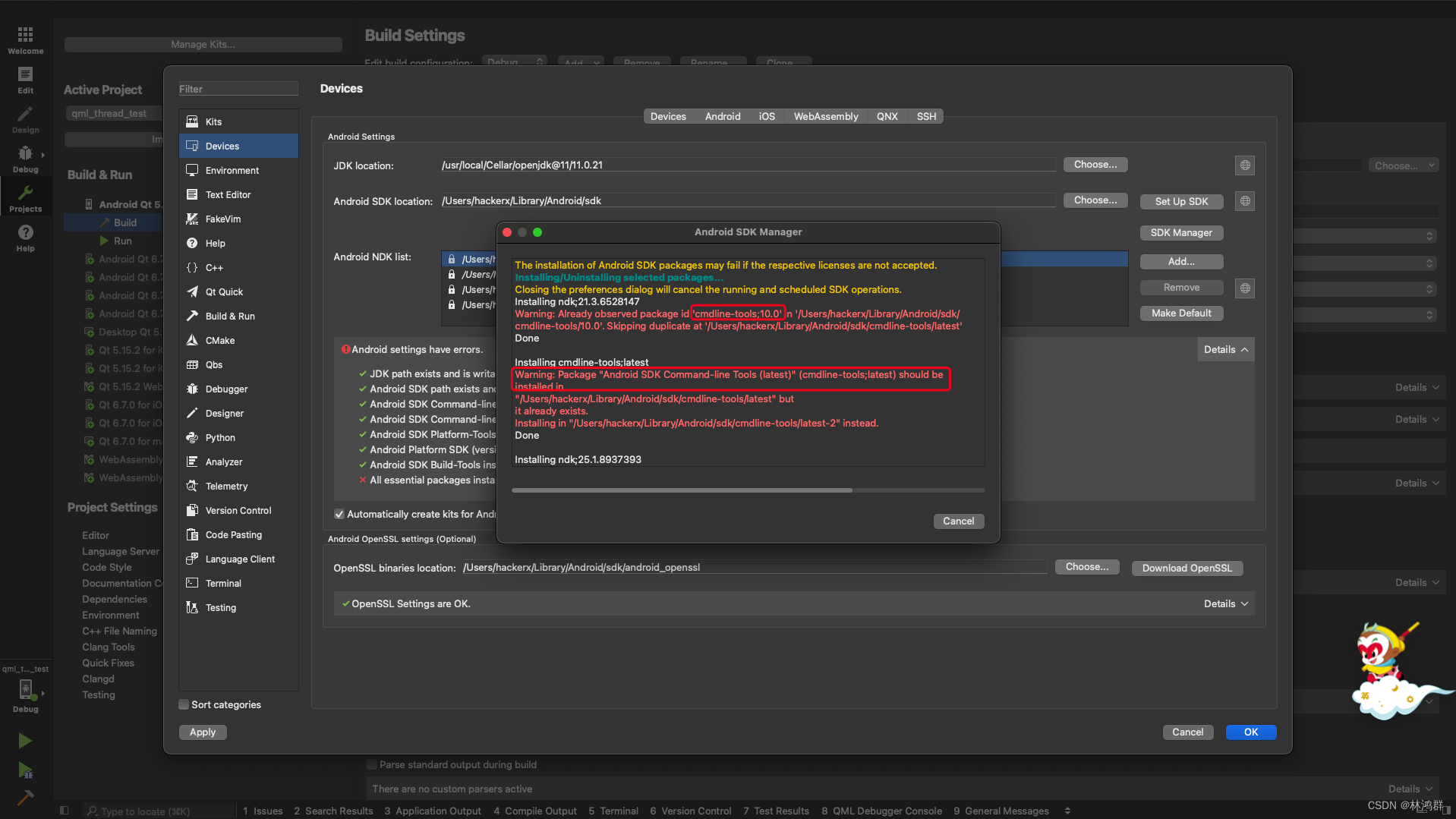Click the preferences Filter field
The image size is (1456, 819).
coord(238,89)
